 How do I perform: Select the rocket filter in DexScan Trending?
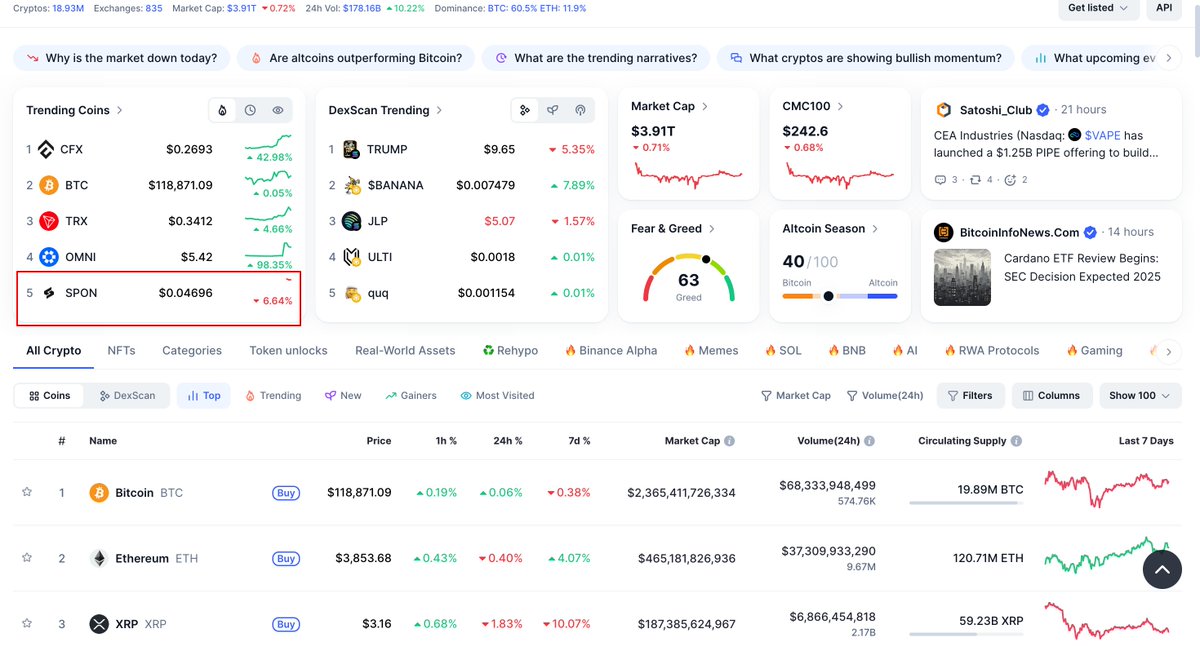[x=552, y=110]
